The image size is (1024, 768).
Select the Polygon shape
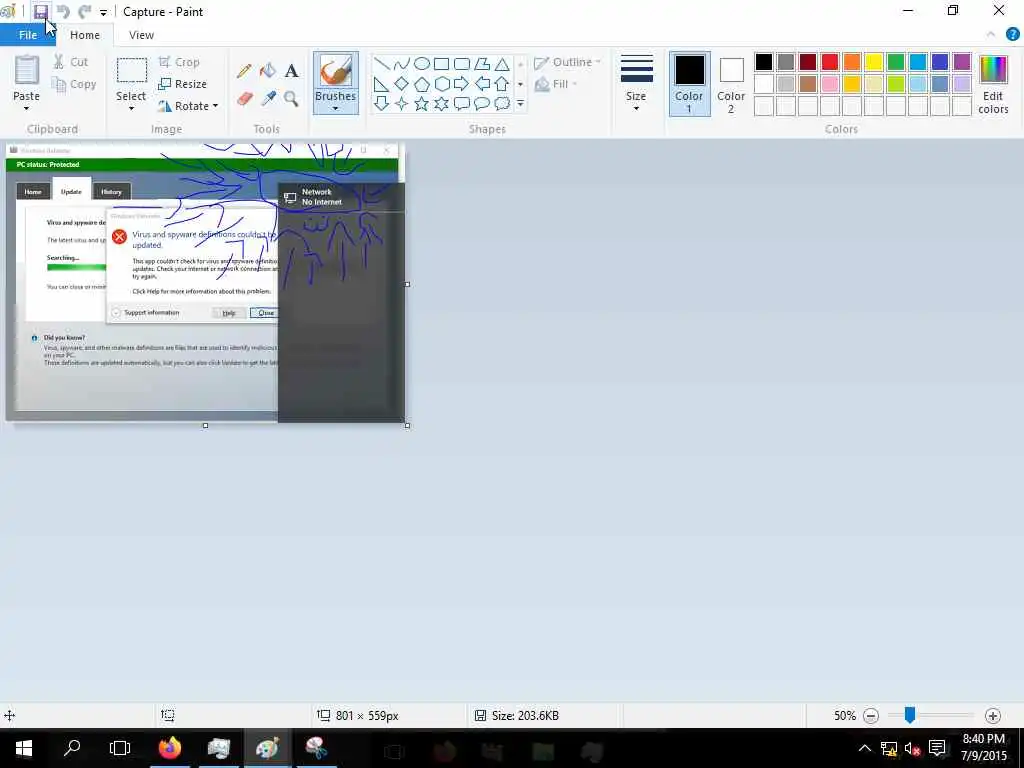click(482, 63)
